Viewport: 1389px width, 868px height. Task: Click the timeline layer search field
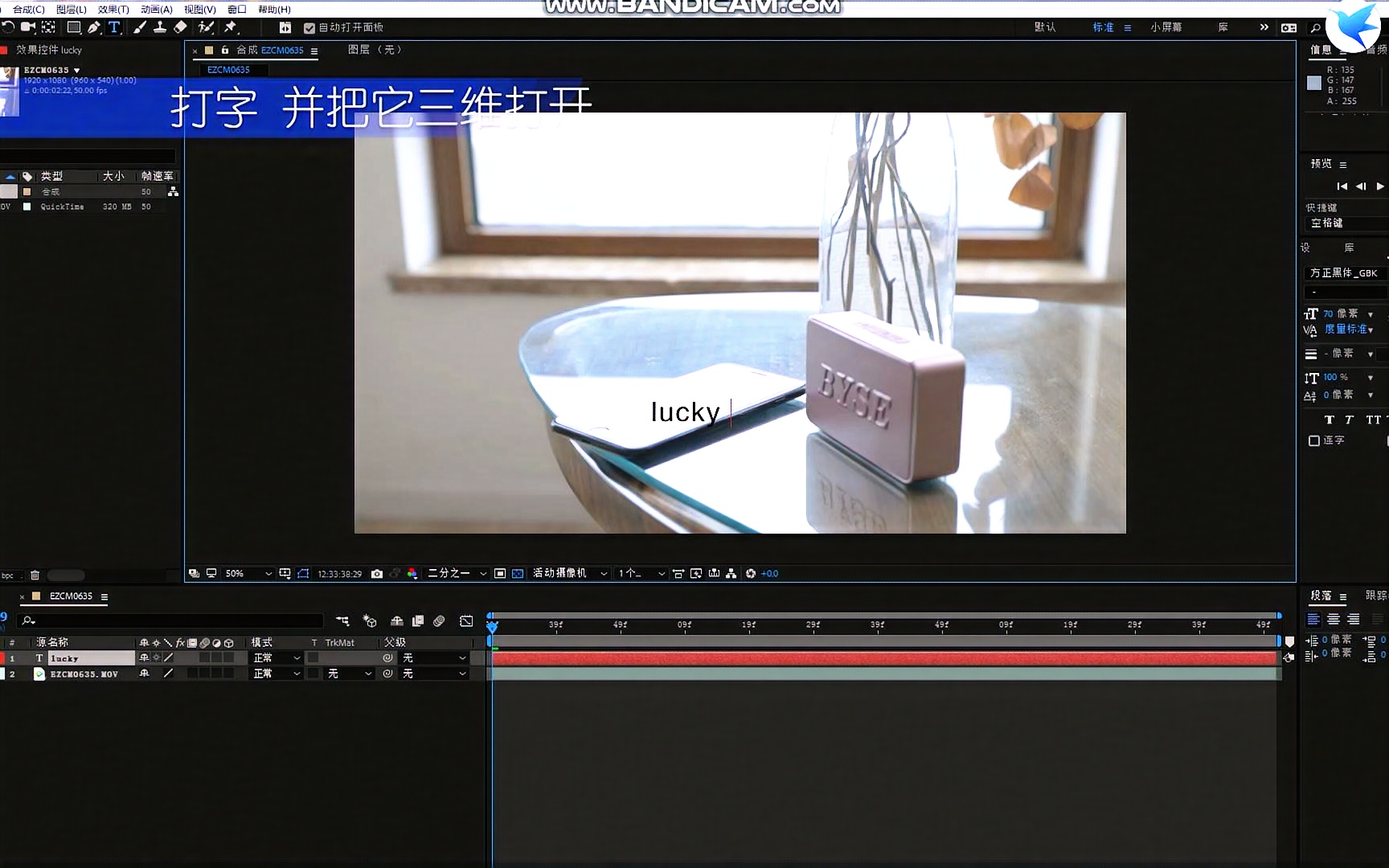pyautogui.click(x=171, y=621)
